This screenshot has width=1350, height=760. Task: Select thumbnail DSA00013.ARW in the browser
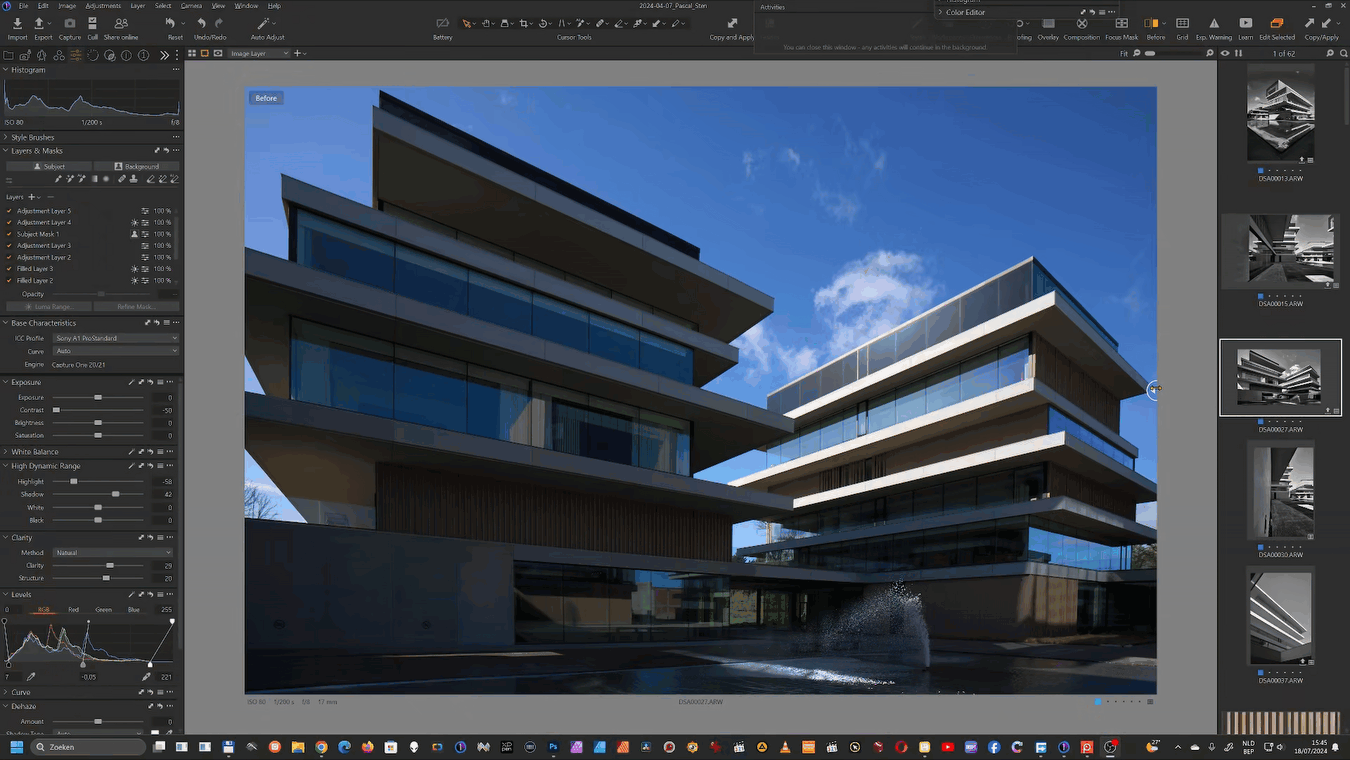1280,115
